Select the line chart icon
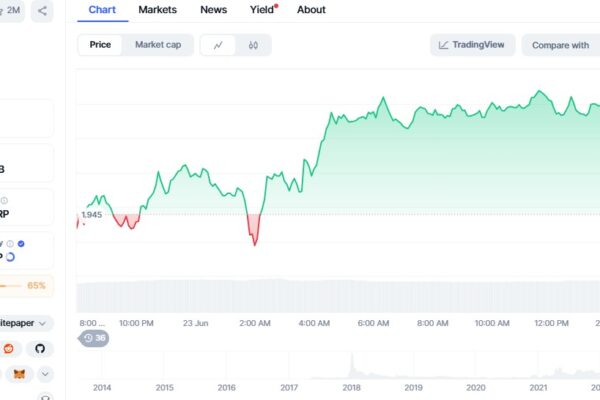Screen dimensions: 600x400 point(218,45)
